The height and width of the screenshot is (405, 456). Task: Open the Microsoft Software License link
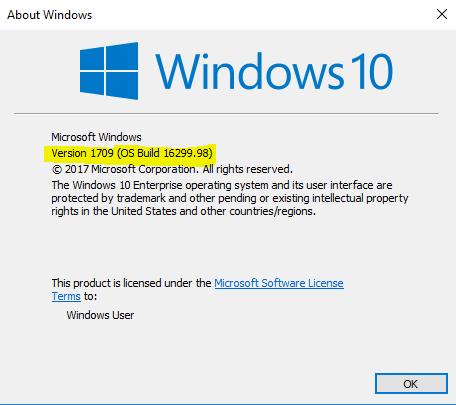pyautogui.click(x=279, y=283)
